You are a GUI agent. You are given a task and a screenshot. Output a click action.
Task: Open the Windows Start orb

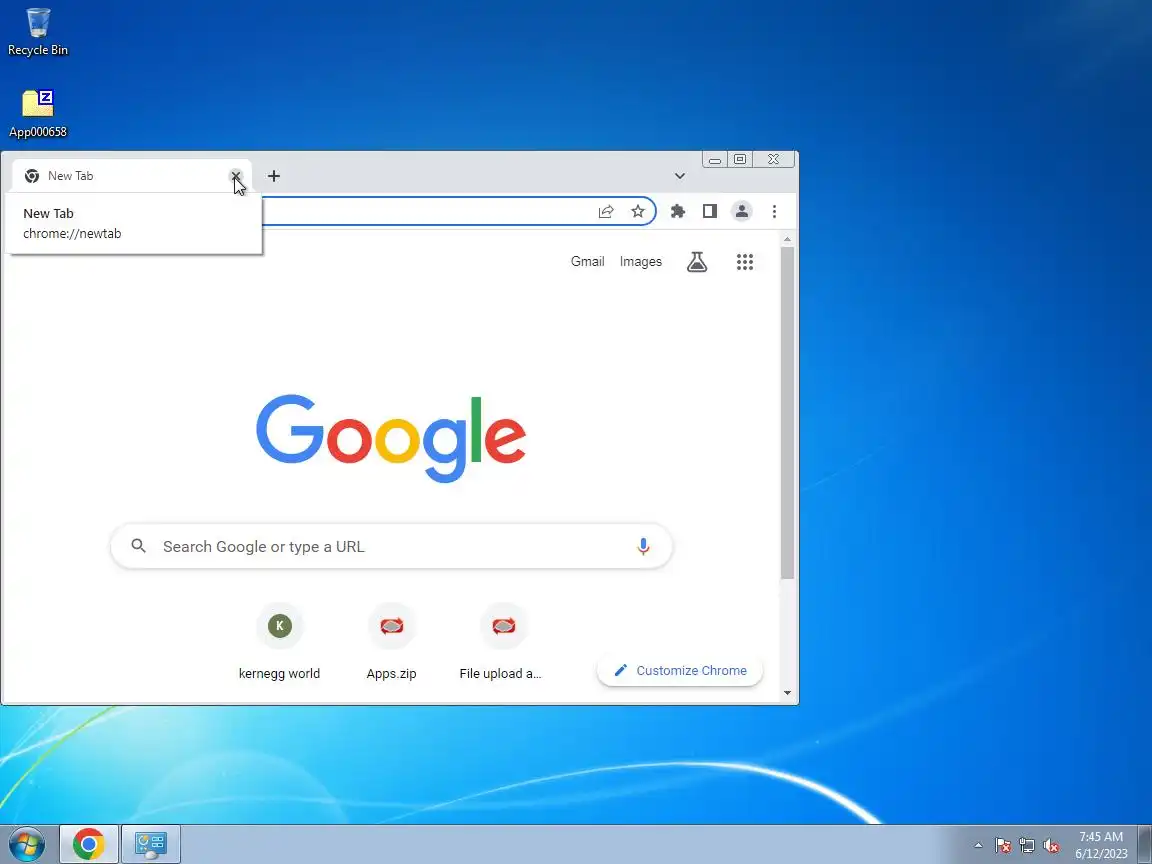coord(26,844)
